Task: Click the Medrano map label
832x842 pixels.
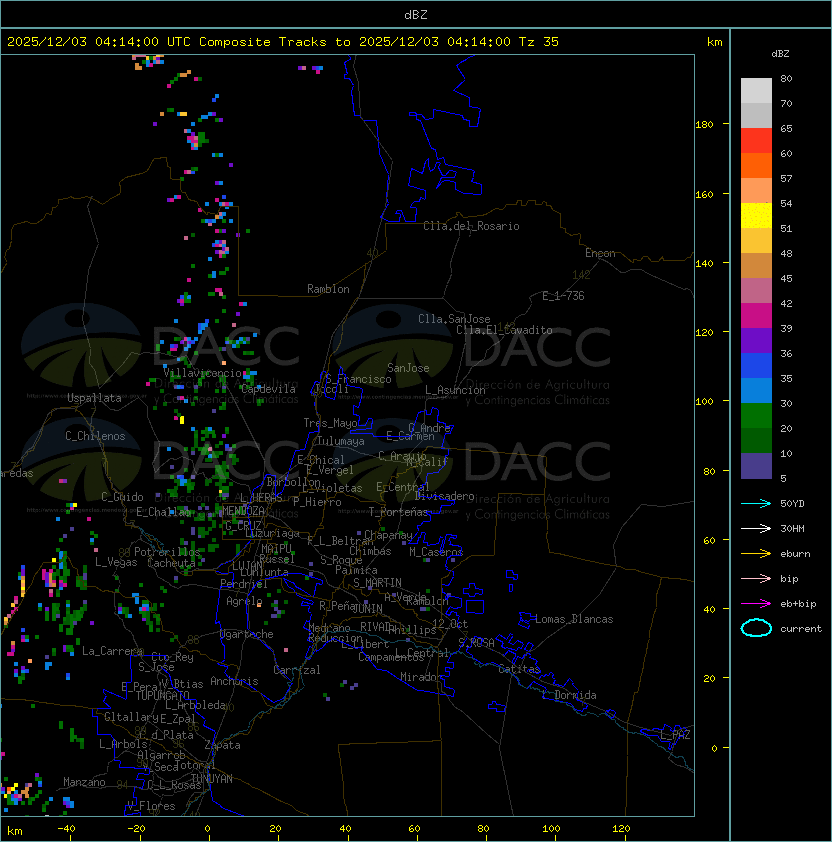Action: coord(329,628)
